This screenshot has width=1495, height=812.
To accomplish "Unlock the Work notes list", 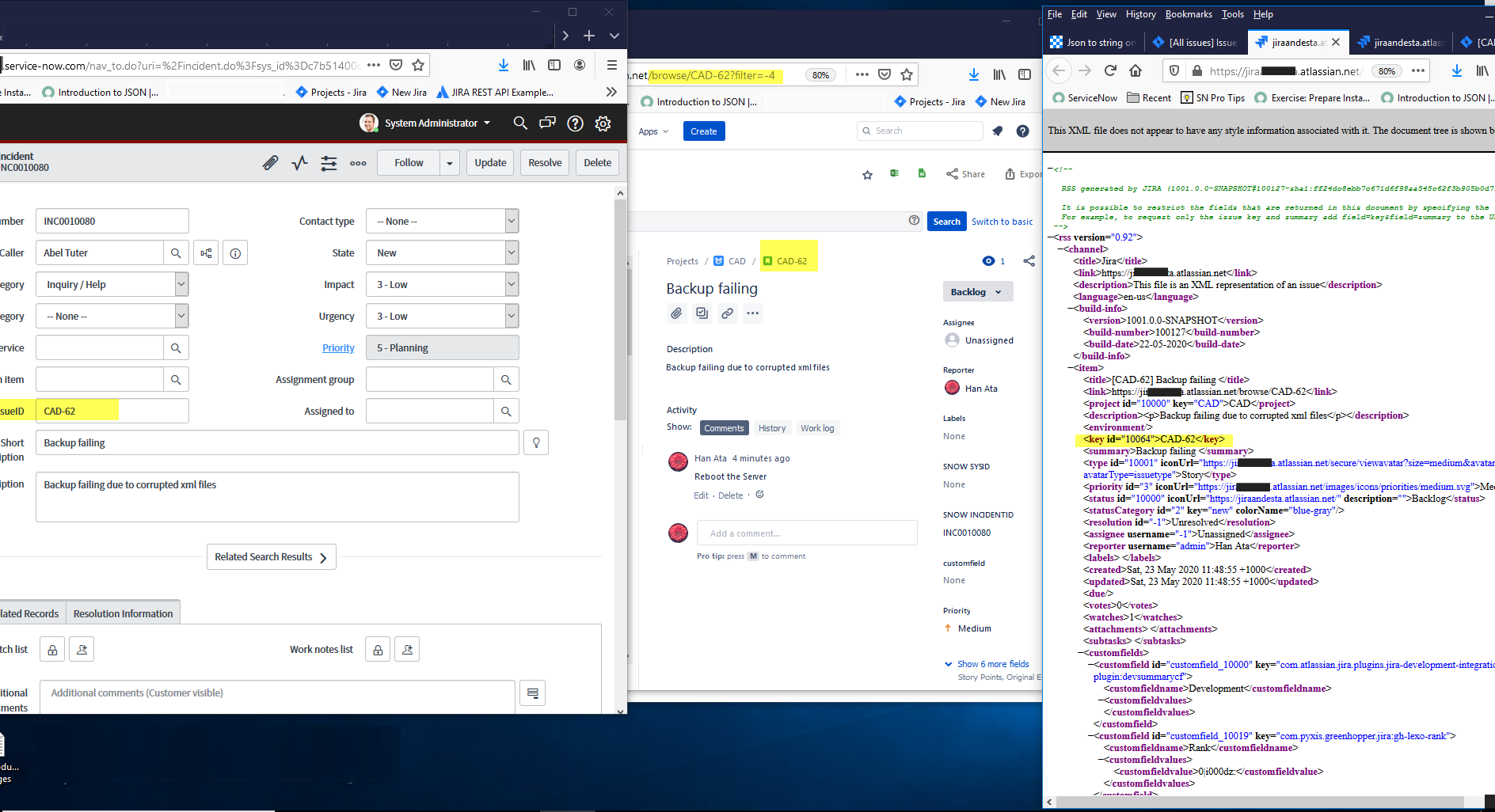I will (x=378, y=650).
